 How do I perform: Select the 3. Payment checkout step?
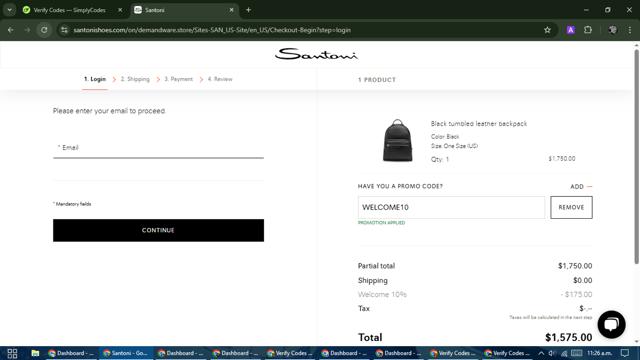click(x=178, y=79)
